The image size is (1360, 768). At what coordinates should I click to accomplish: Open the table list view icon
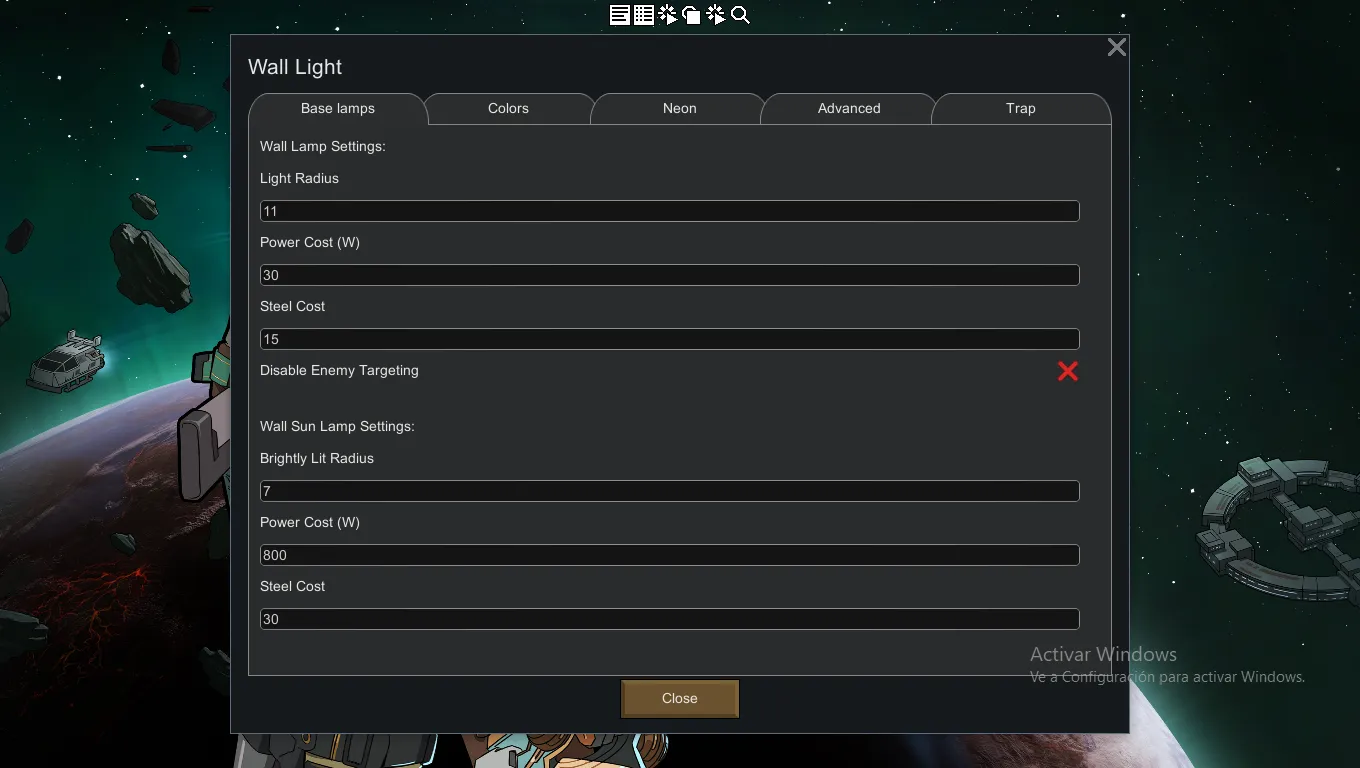644,15
